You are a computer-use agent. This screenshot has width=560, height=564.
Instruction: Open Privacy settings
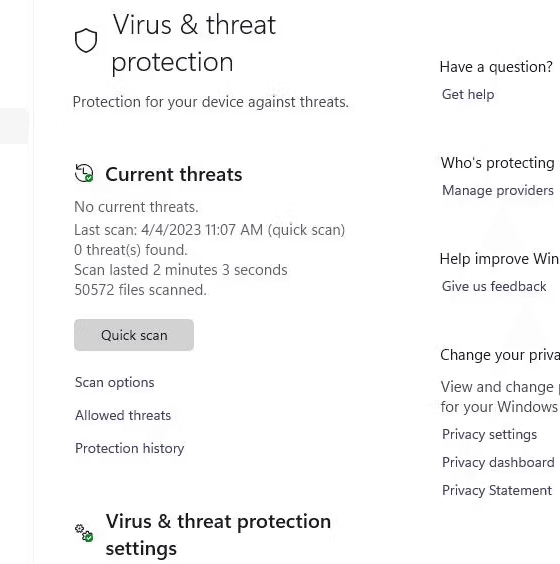click(490, 435)
